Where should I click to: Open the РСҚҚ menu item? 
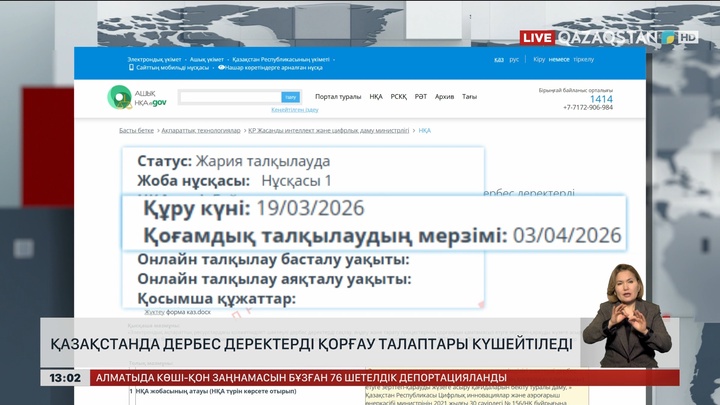click(399, 96)
